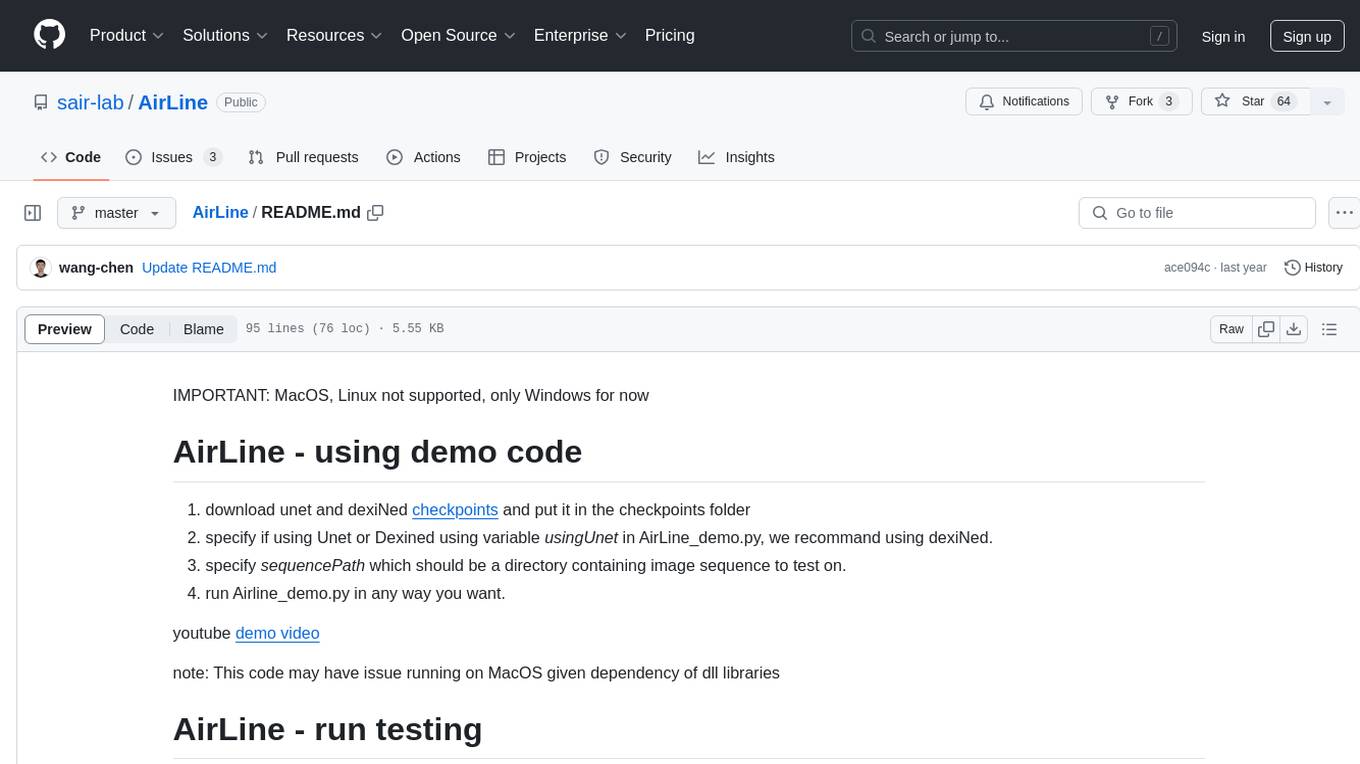The width and height of the screenshot is (1360, 764).
Task: Expand the Open Source menu
Action: tap(458, 35)
